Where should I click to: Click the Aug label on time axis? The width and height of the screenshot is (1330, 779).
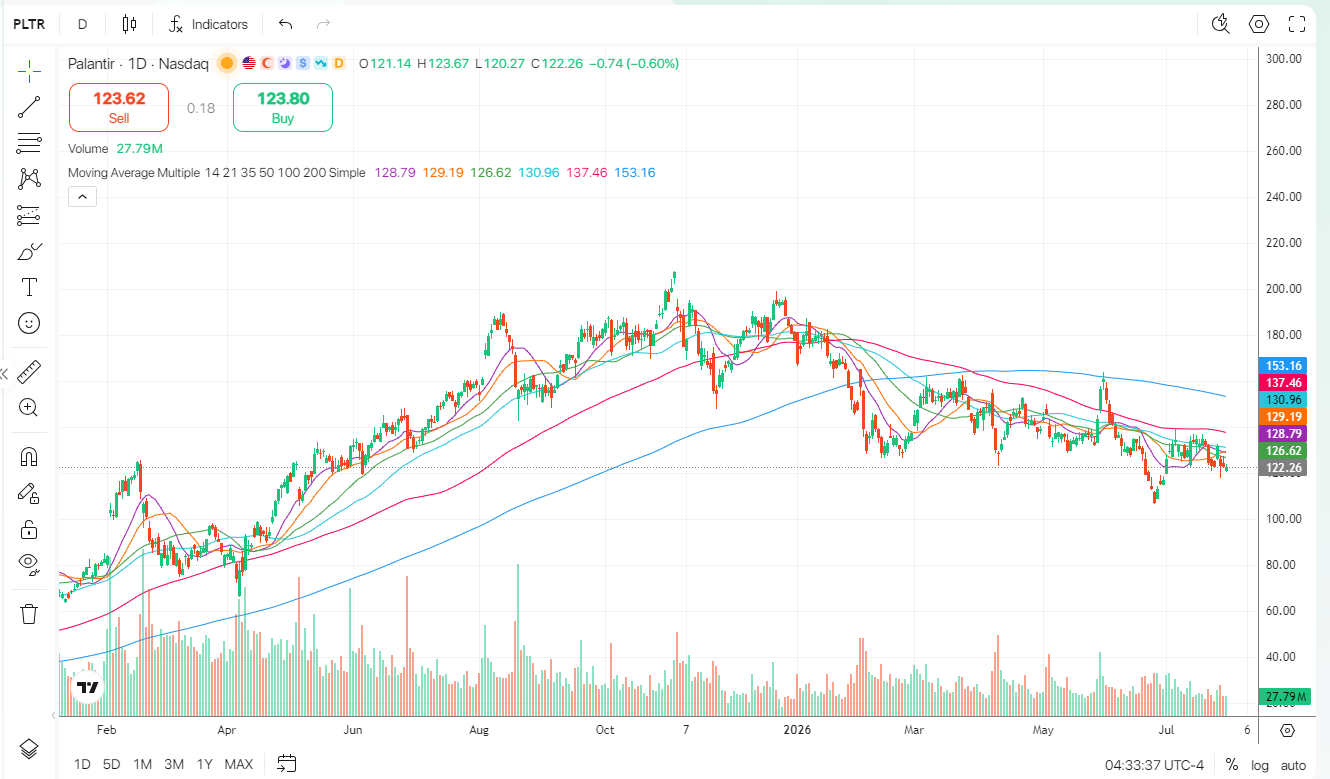pos(479,730)
